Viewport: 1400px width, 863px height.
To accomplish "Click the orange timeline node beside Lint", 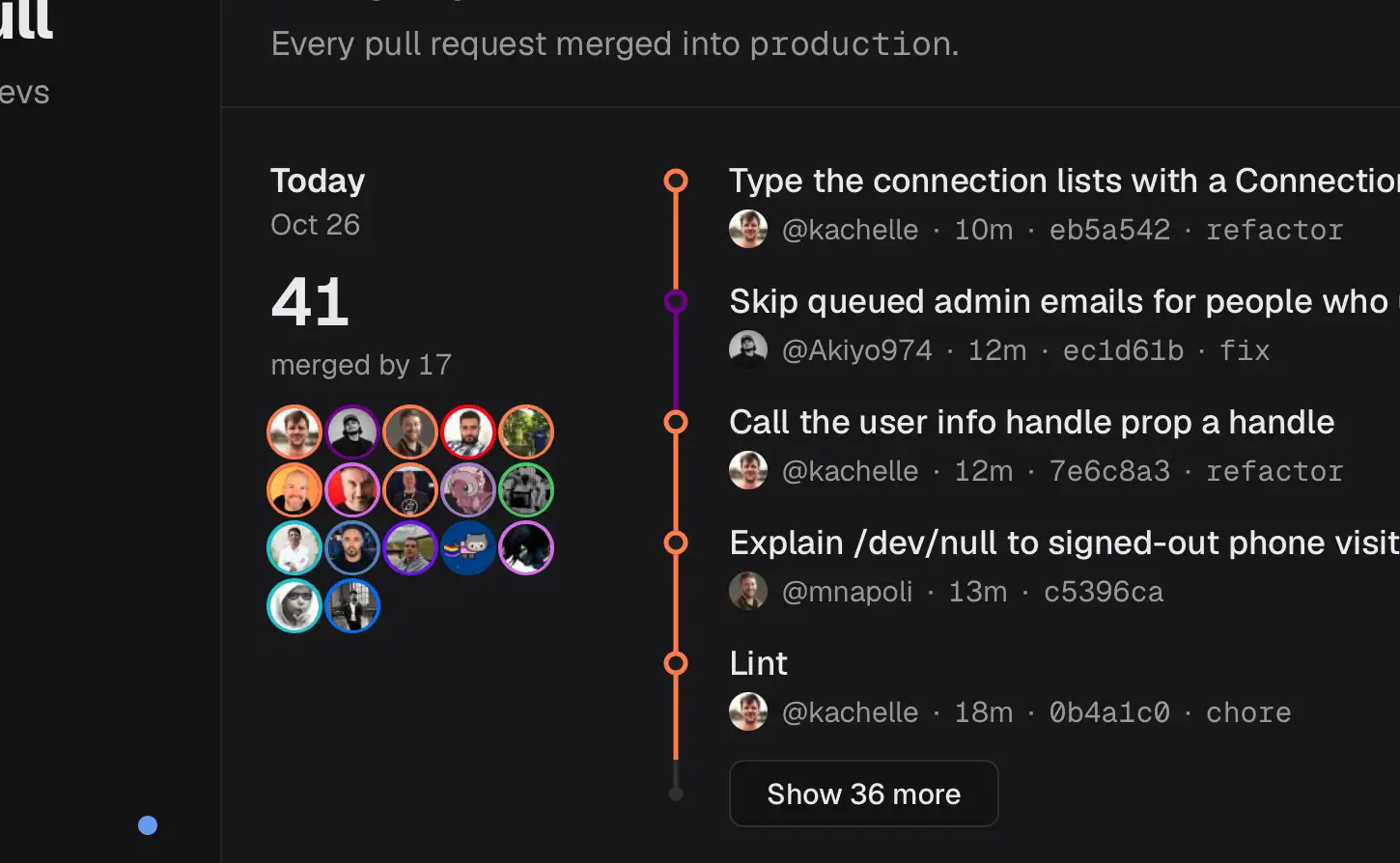I will [x=676, y=663].
